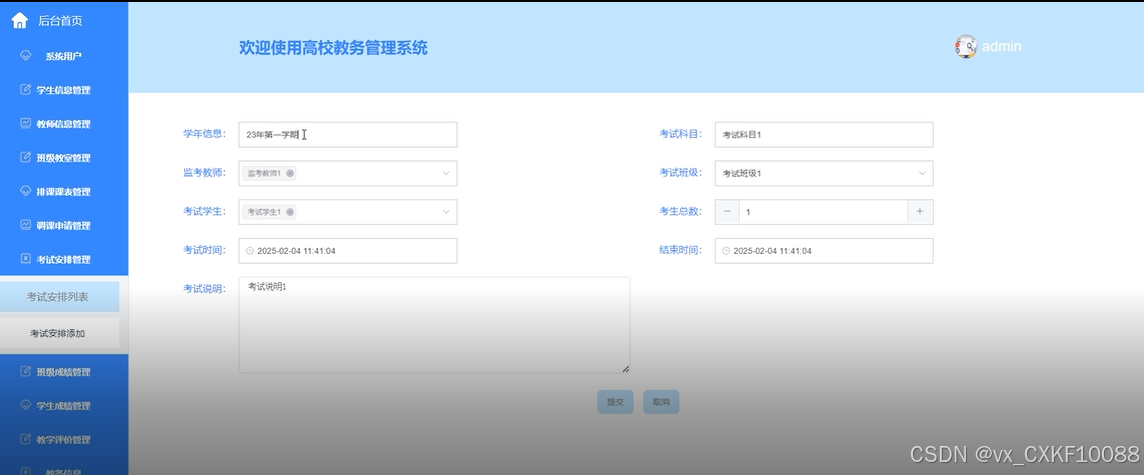Expand the 教师信息管理 menu

[x=64, y=123]
